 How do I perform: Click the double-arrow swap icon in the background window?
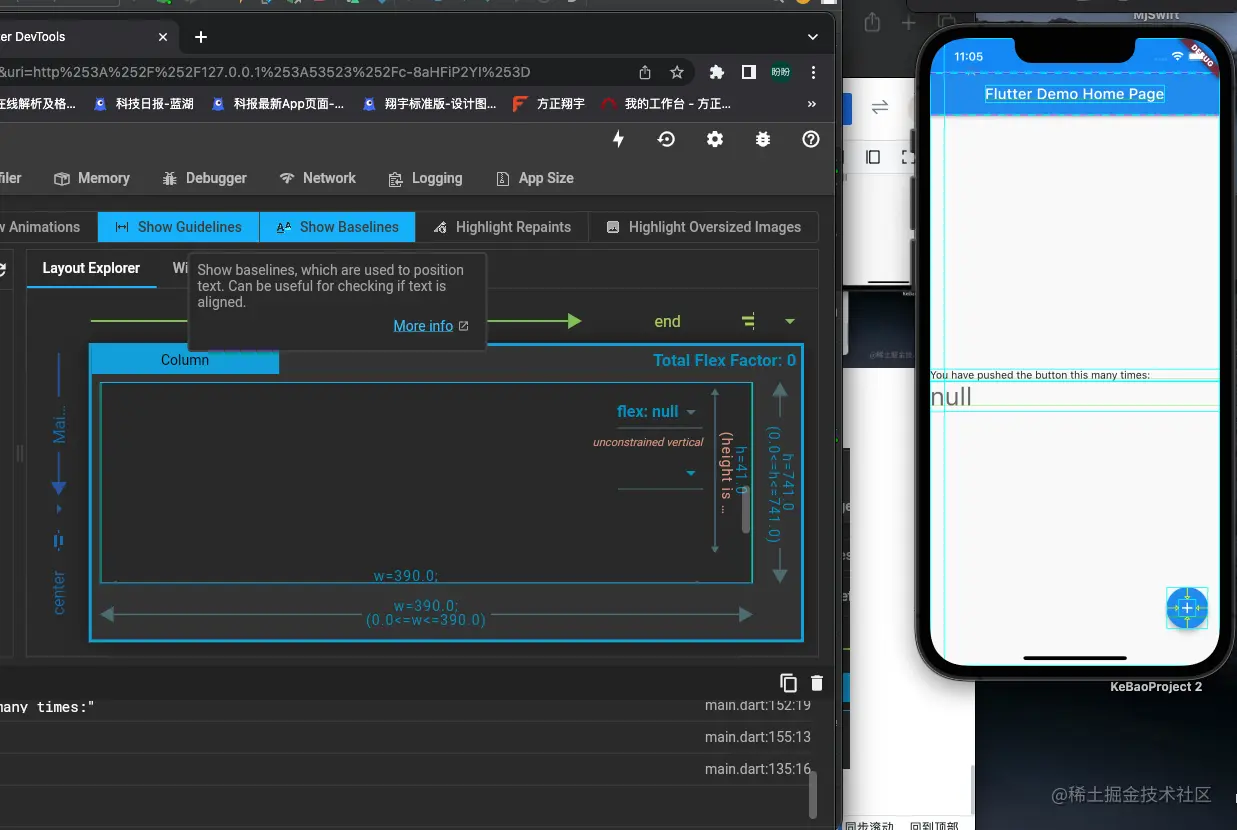(x=880, y=107)
